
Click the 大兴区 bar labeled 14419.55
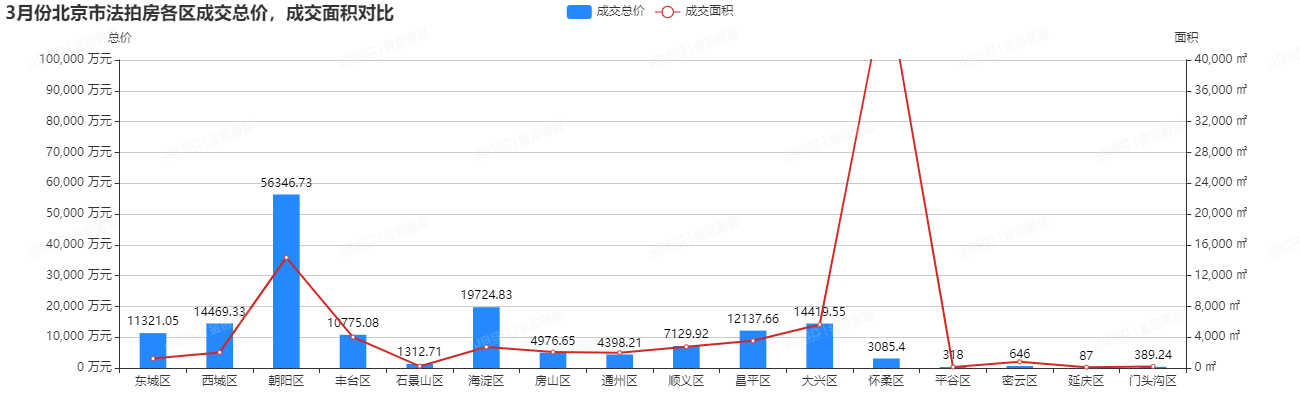pyautogui.click(x=820, y=346)
